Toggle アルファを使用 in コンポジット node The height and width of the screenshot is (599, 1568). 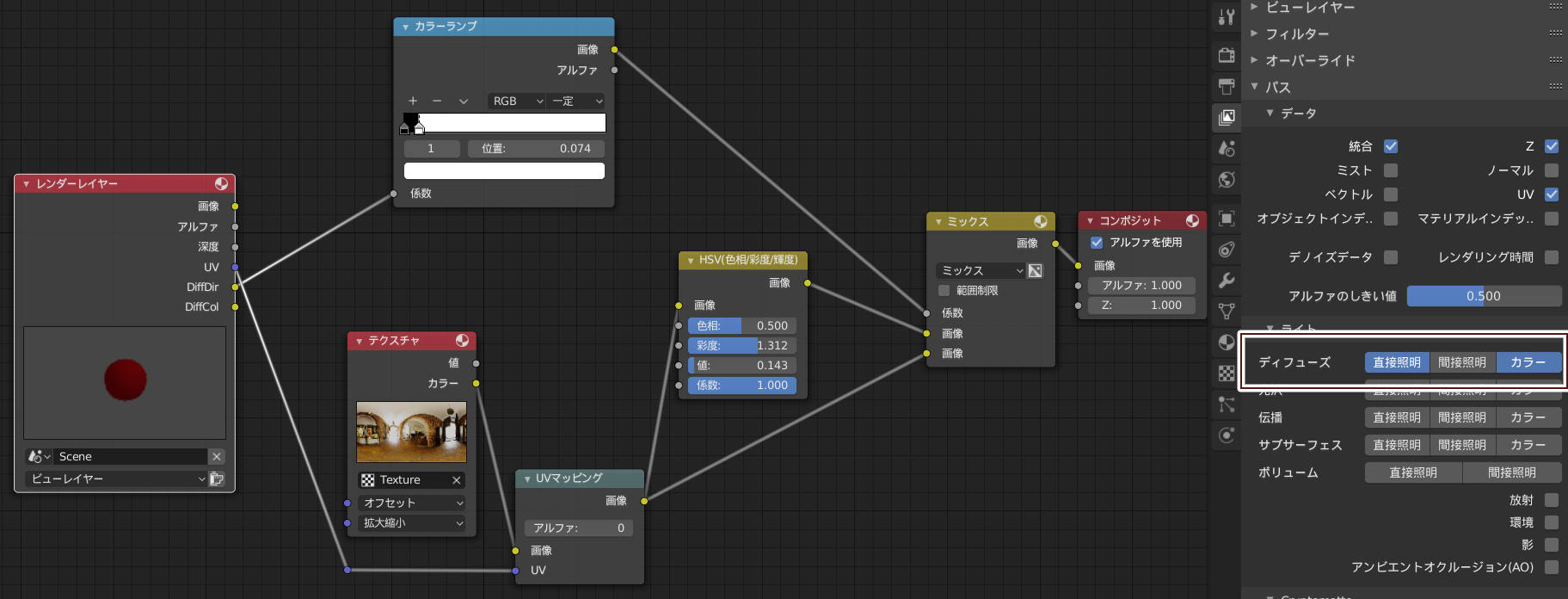(x=1097, y=242)
